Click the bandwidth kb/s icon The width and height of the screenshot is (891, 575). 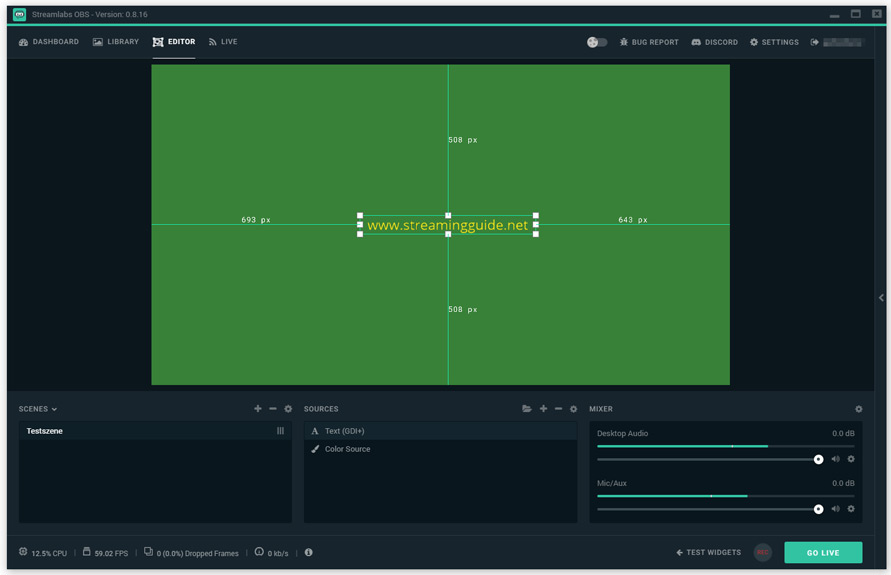click(x=259, y=552)
